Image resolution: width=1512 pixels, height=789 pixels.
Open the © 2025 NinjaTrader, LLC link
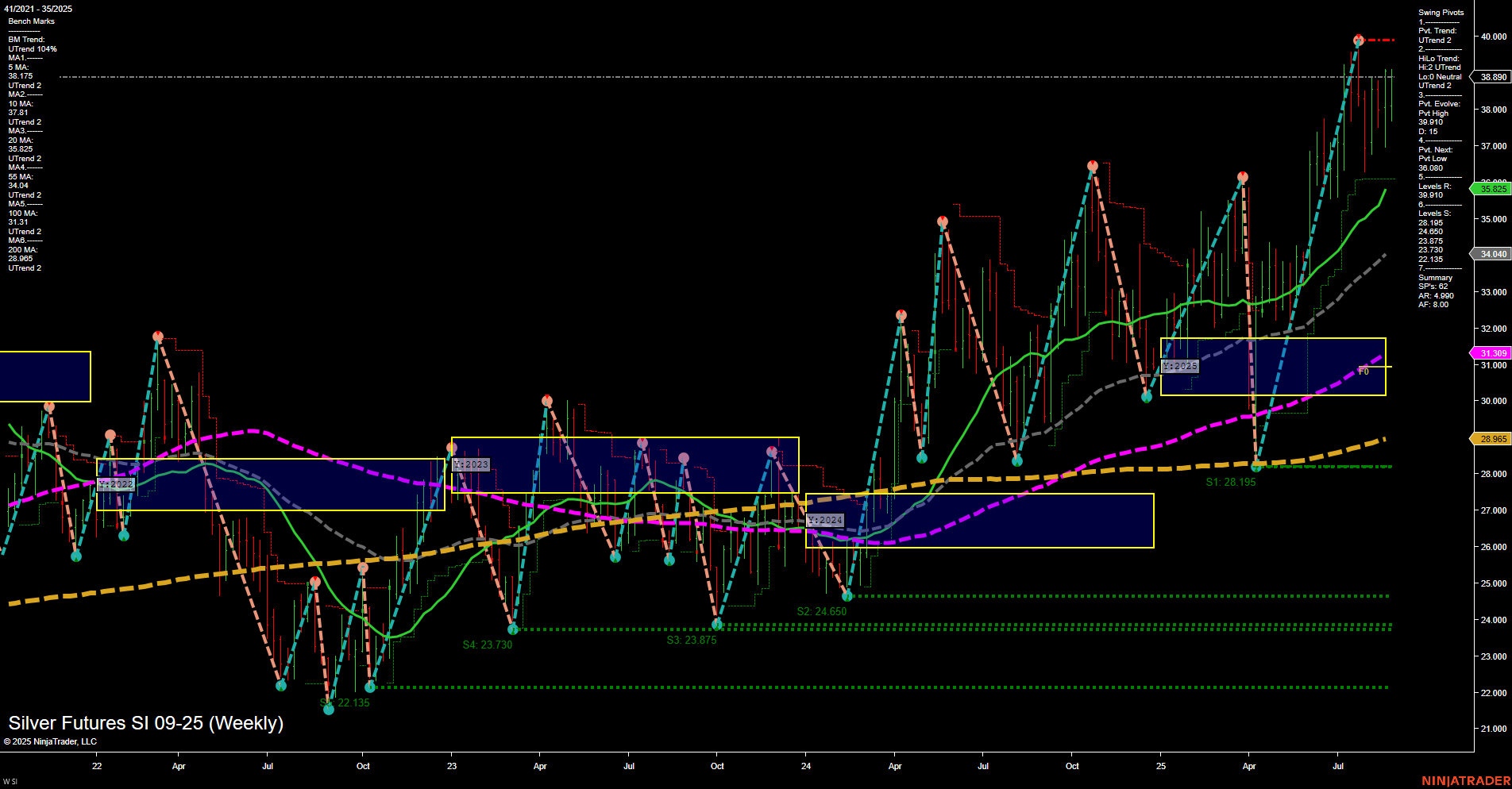click(50, 742)
